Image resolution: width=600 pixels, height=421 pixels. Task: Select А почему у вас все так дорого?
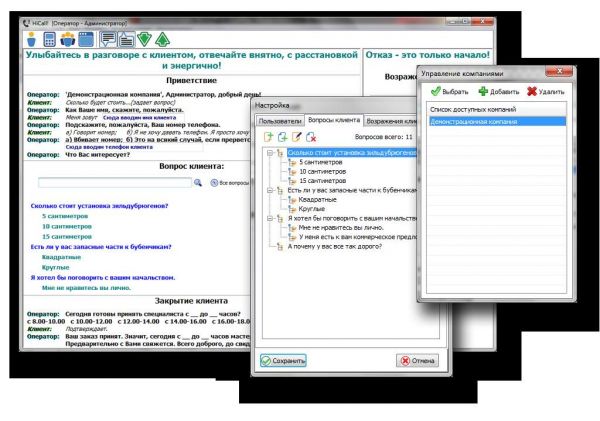pyautogui.click(x=335, y=246)
